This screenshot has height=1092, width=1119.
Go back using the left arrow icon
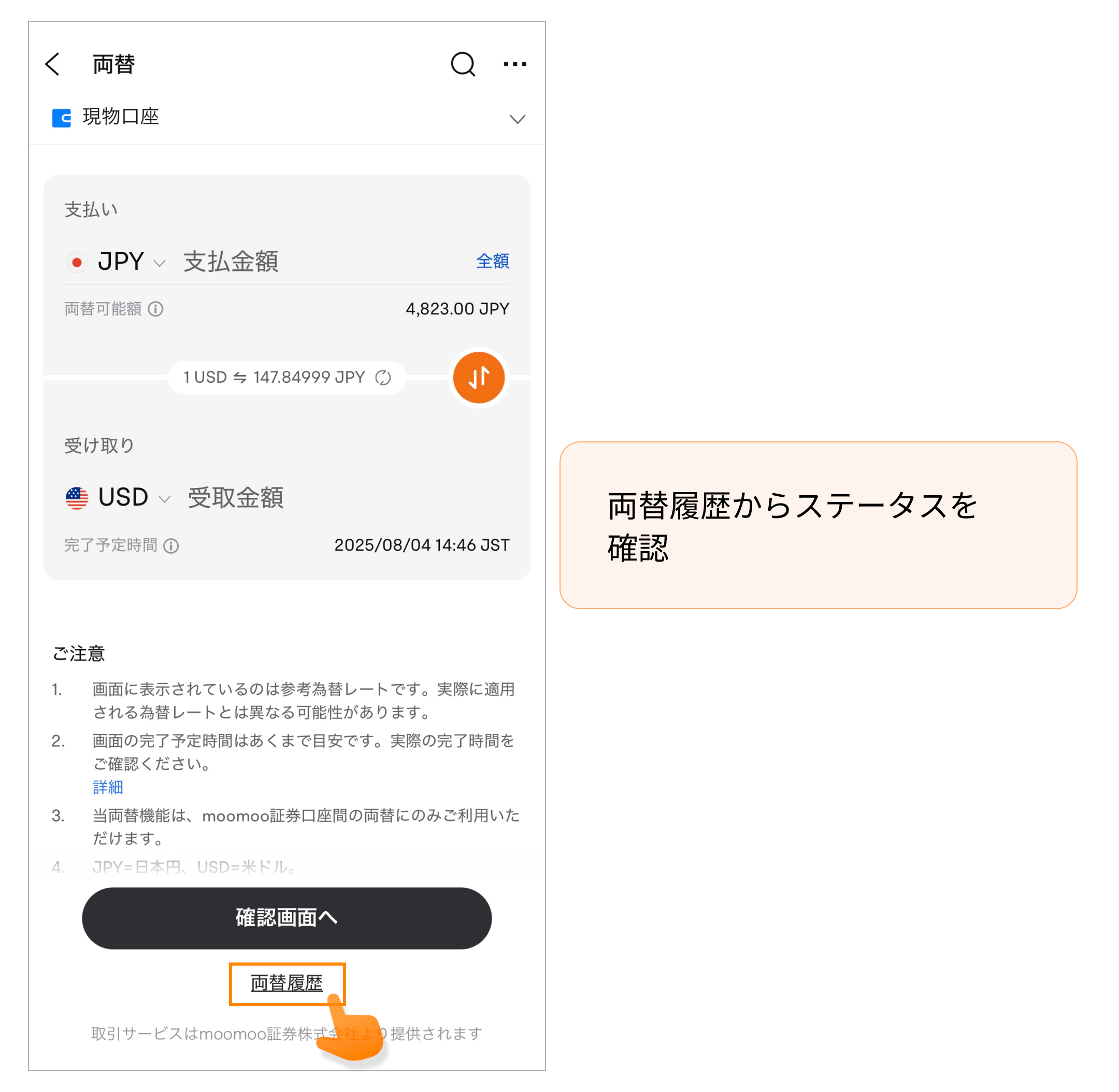[53, 64]
